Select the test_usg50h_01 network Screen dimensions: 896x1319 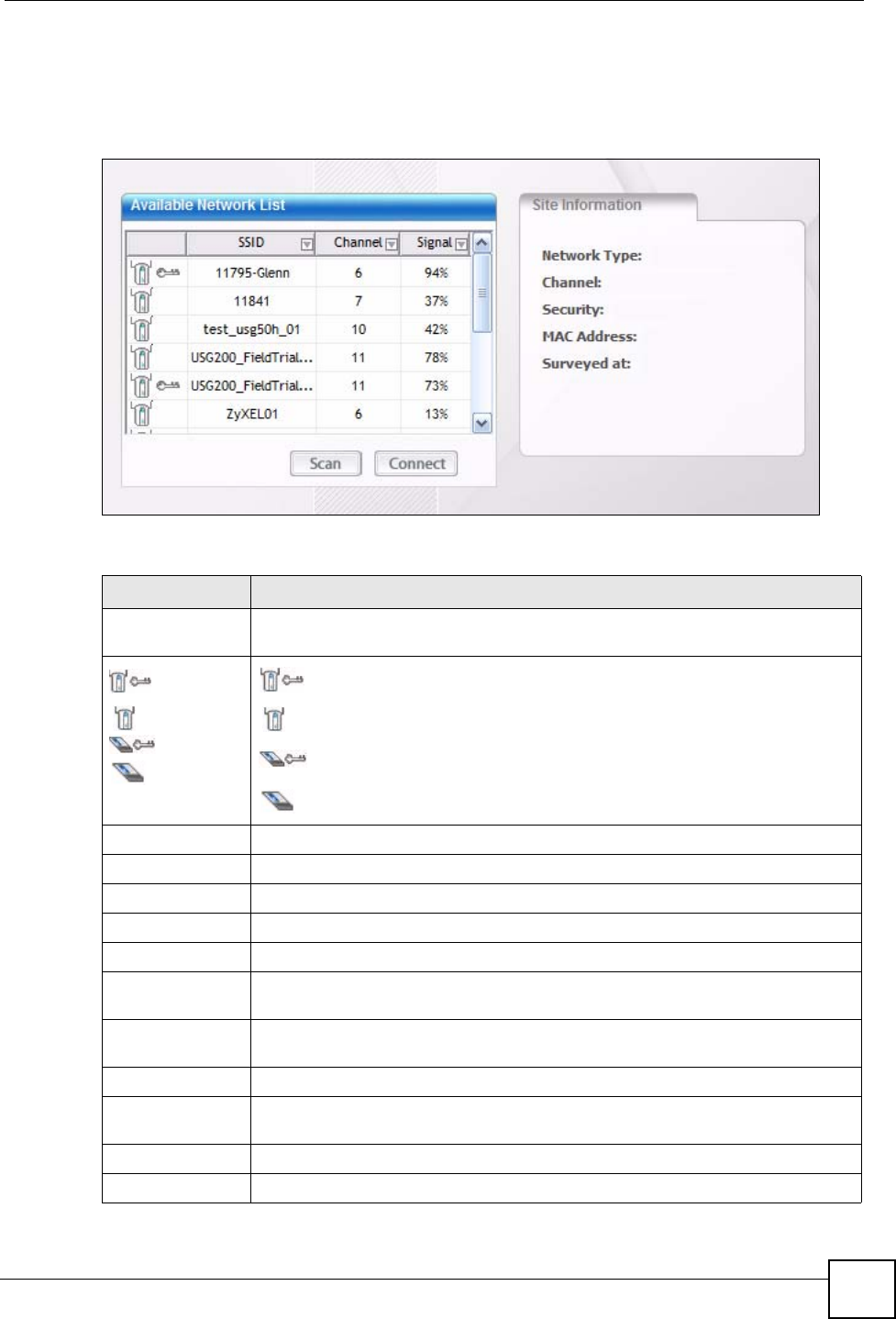click(x=251, y=329)
